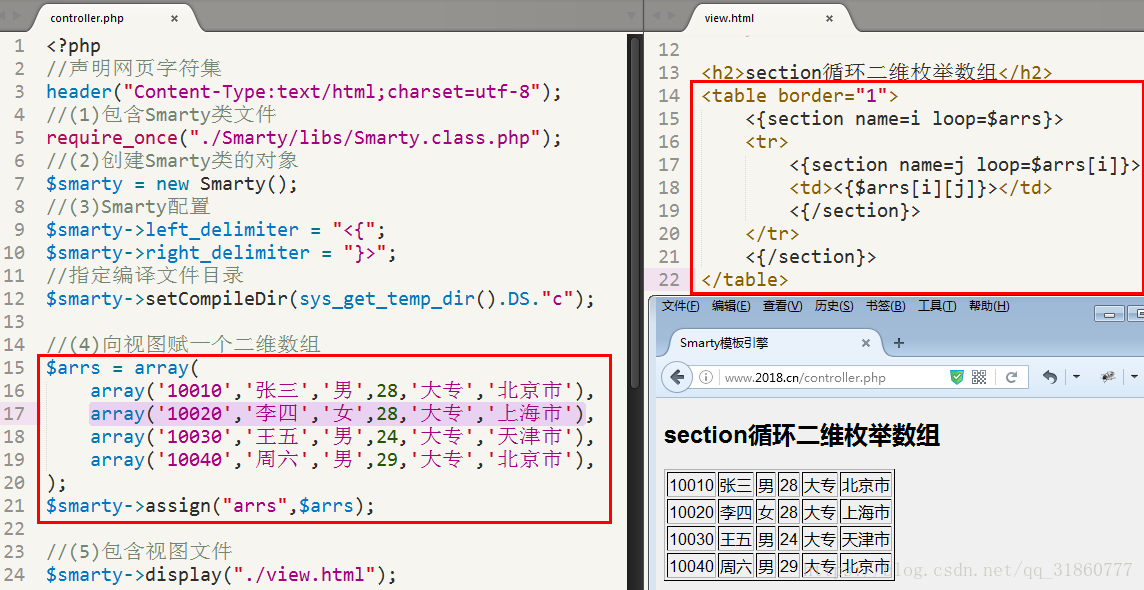Click the page heading section循环二维枚举数组
Viewport: 1144px width, 590px height.
click(x=802, y=436)
